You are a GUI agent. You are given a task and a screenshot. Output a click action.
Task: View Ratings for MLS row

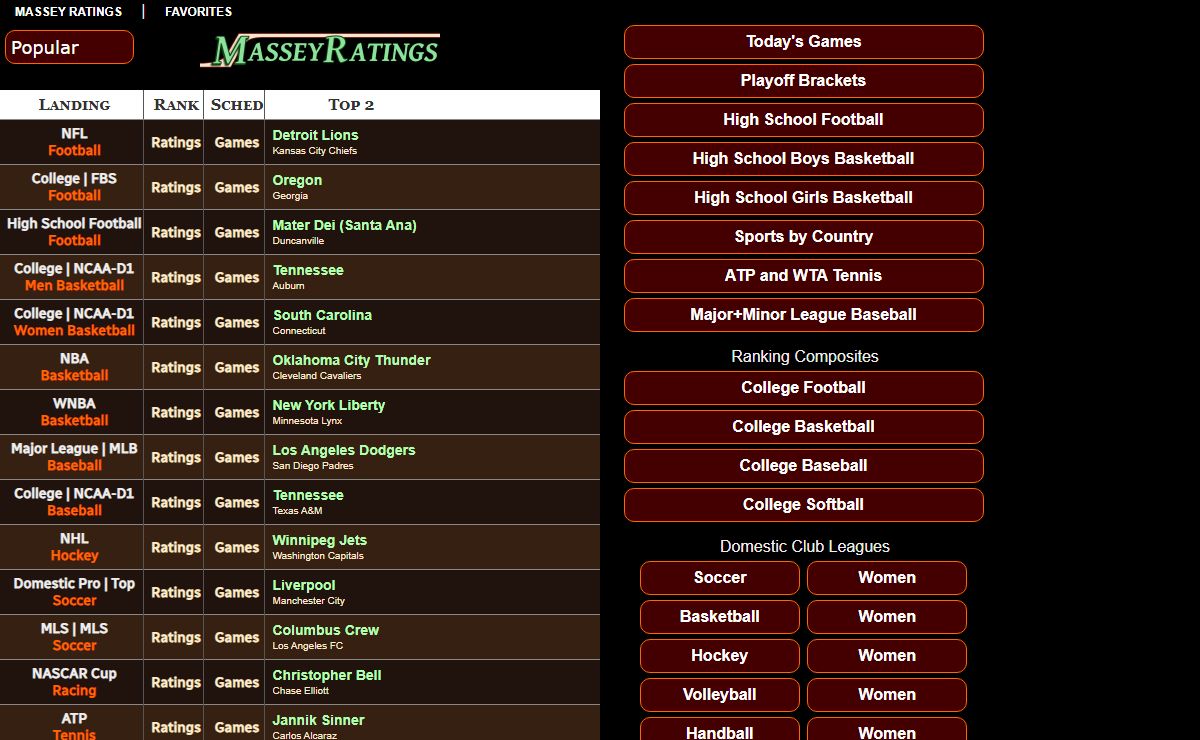coord(176,637)
